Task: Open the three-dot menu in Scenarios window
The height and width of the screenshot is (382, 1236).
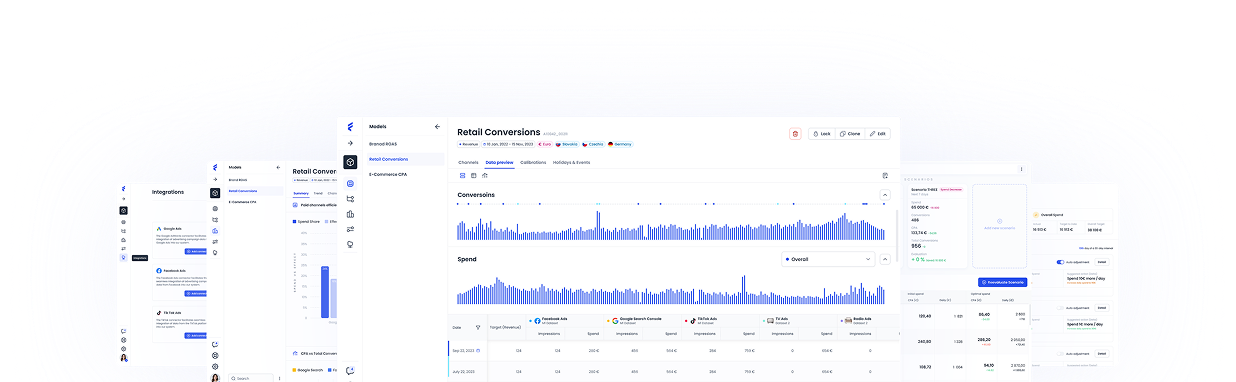Action: (1022, 170)
